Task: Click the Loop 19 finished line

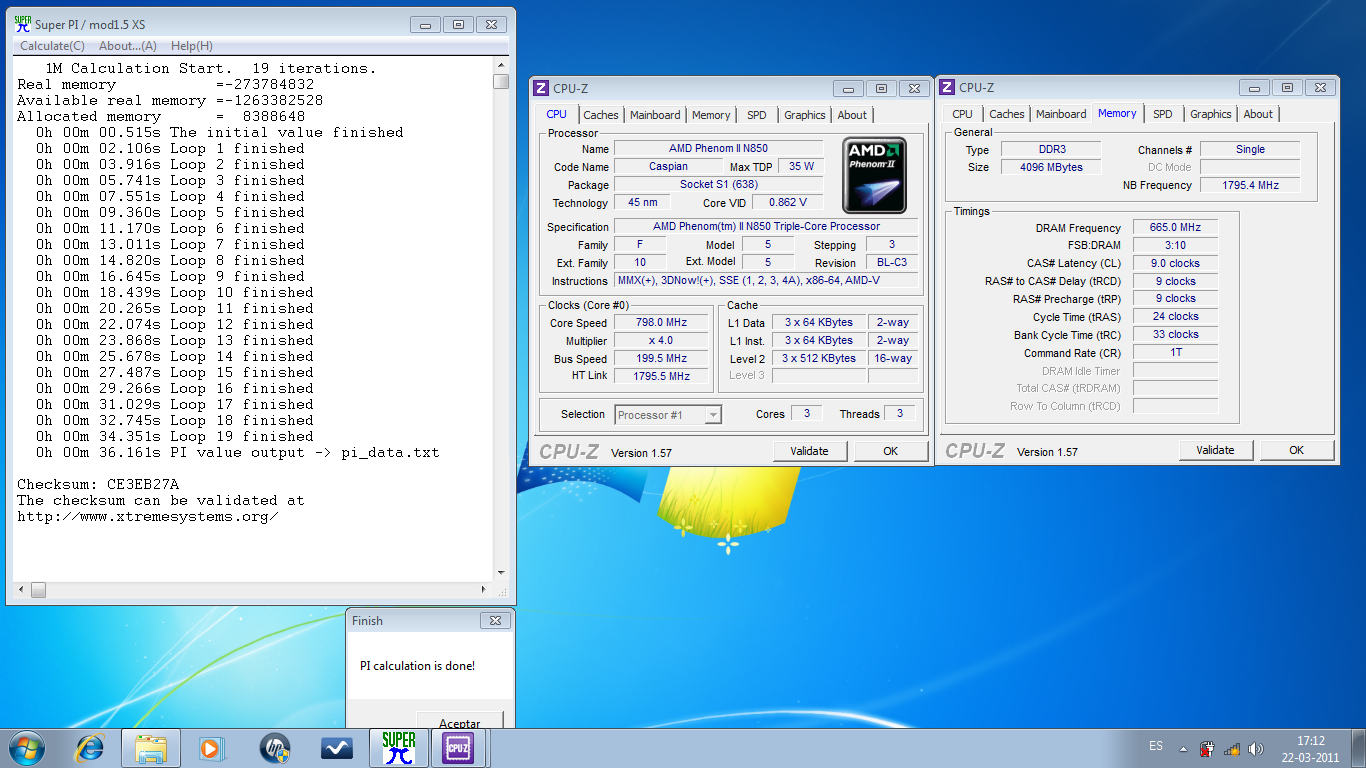Action: 175,436
